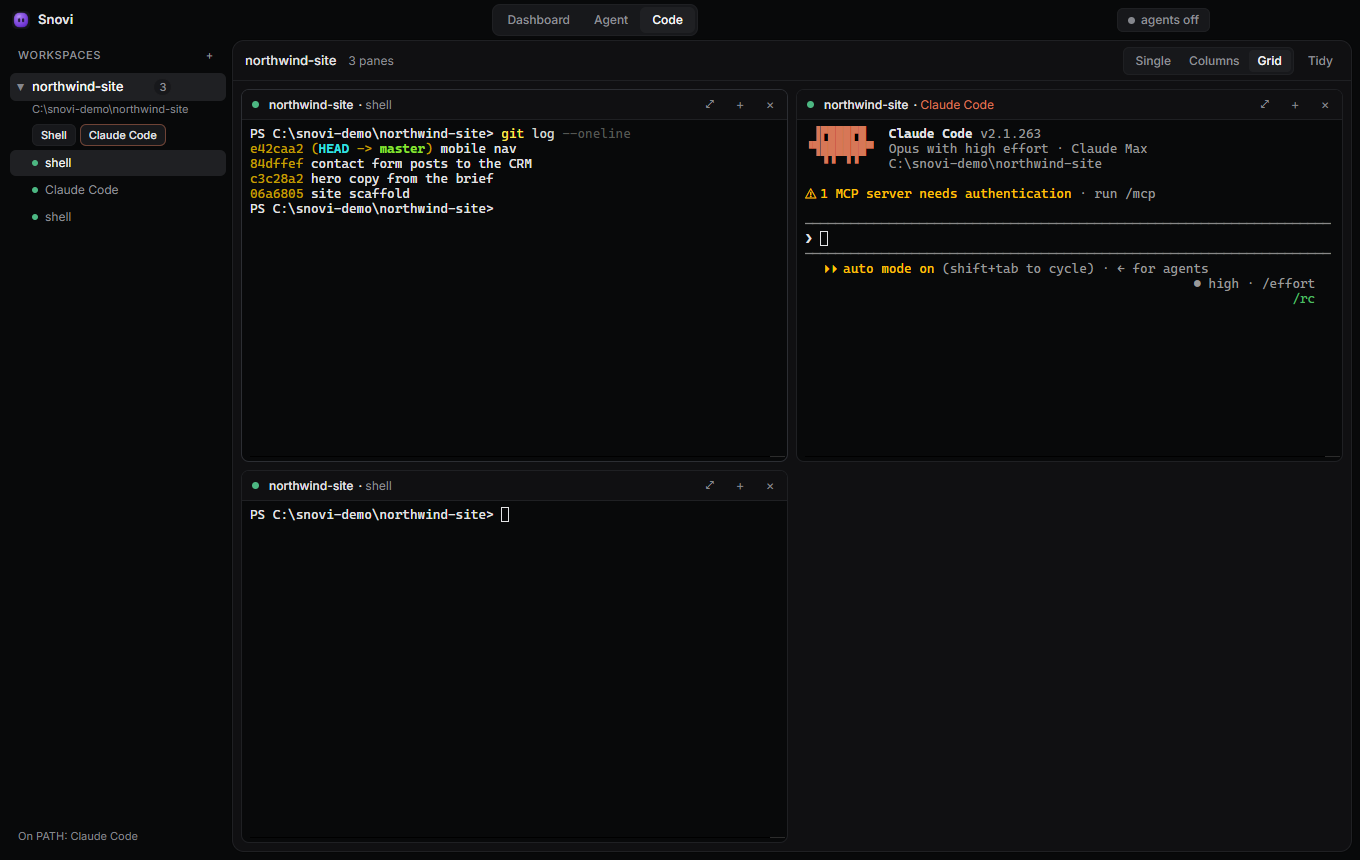Click the green /rc text
The image size is (1360, 860).
[1303, 299]
